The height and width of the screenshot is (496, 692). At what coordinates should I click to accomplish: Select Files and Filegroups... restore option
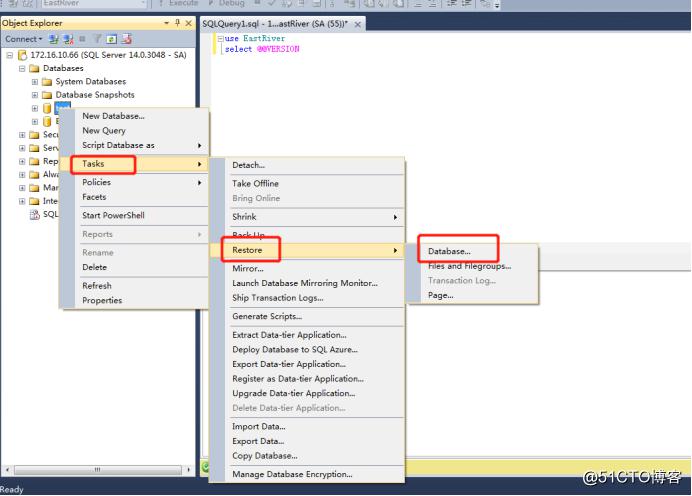tap(469, 266)
